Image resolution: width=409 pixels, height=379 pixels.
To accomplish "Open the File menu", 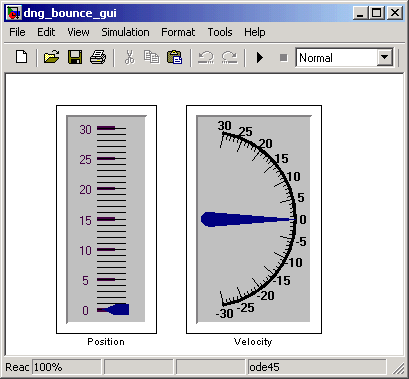I will [x=17, y=32].
